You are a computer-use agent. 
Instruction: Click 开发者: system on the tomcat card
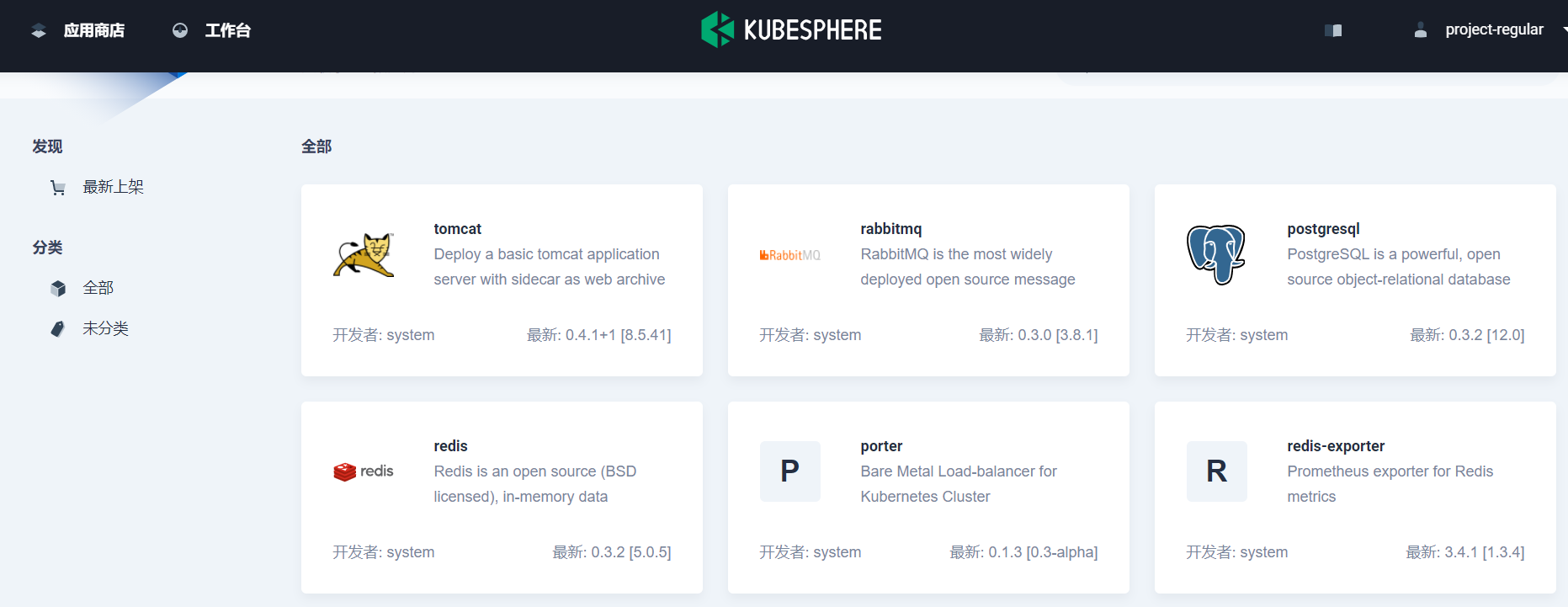tap(384, 335)
